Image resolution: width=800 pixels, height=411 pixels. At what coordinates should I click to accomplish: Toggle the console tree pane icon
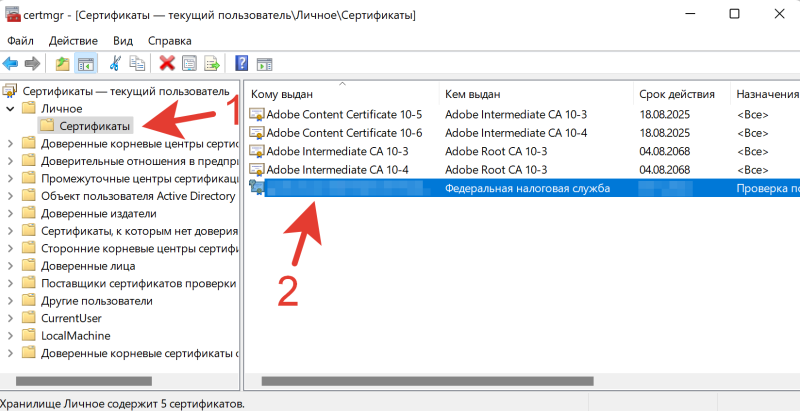(x=85, y=64)
